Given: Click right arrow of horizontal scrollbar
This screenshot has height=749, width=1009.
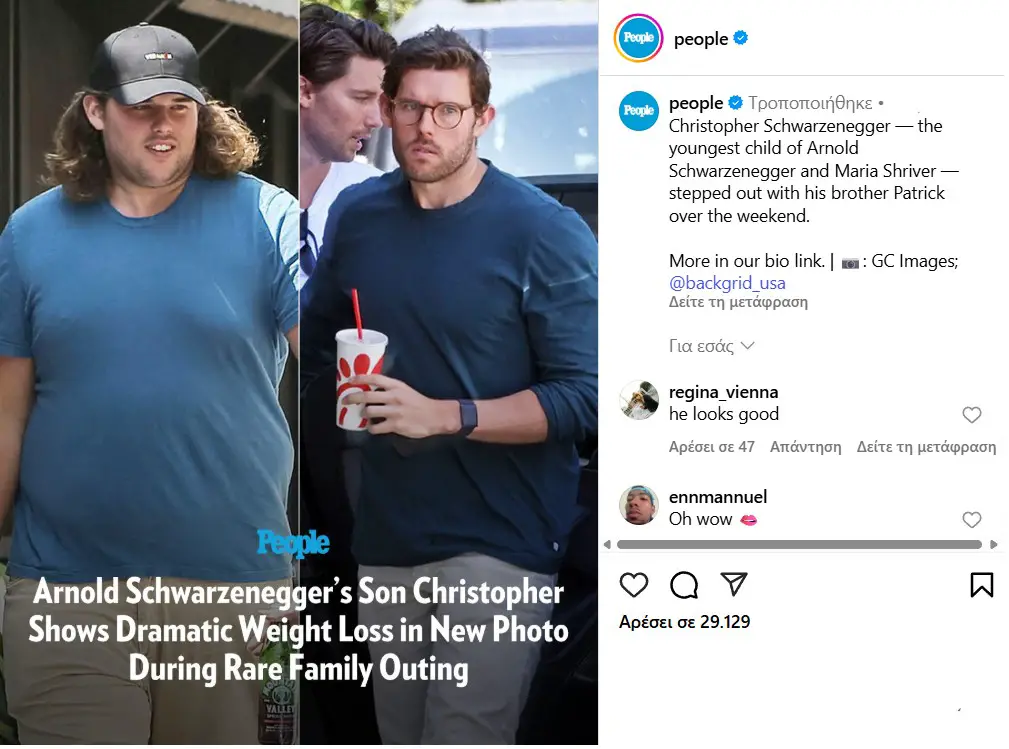Looking at the screenshot, I should (994, 544).
